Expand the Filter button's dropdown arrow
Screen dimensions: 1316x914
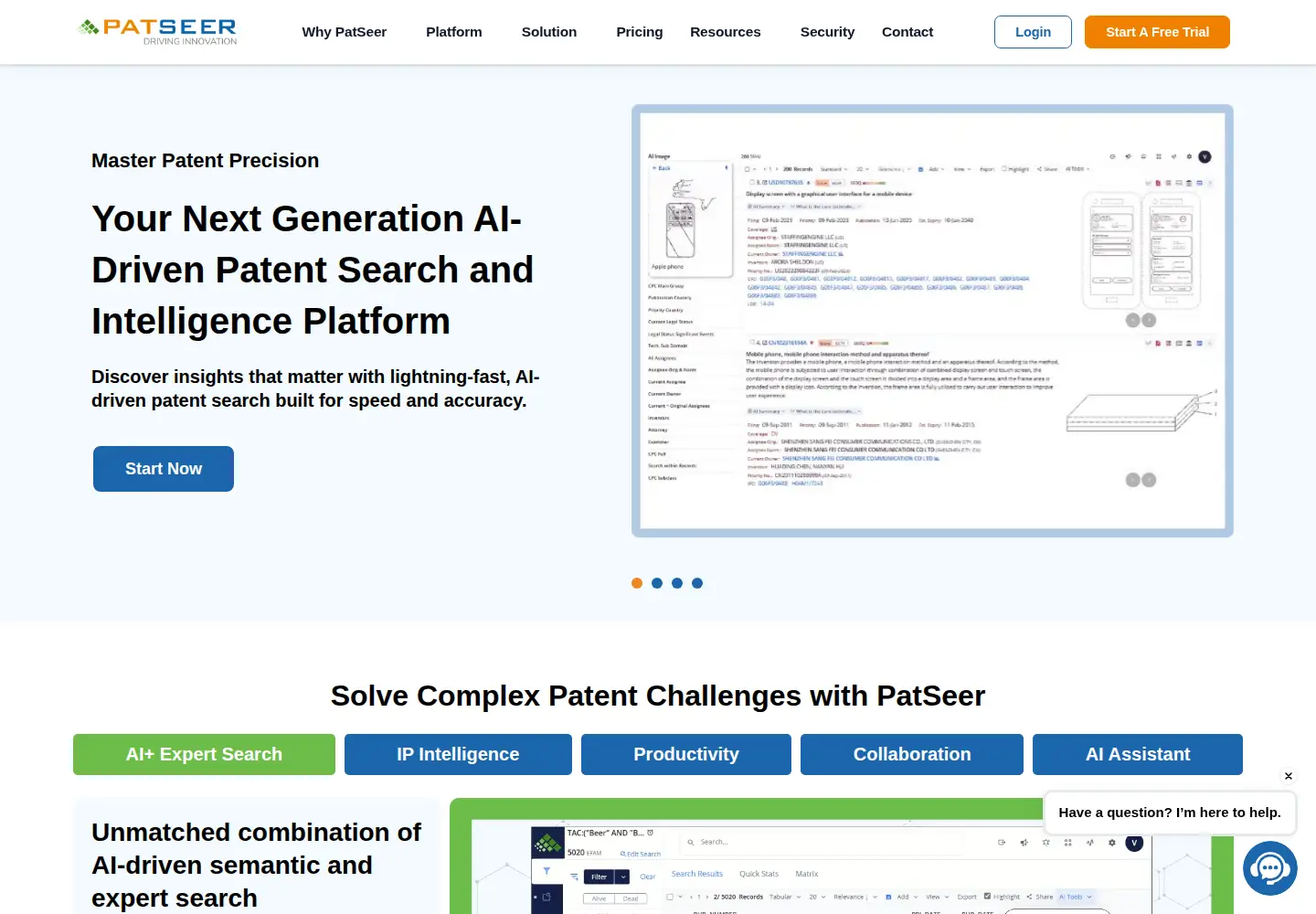click(622, 877)
